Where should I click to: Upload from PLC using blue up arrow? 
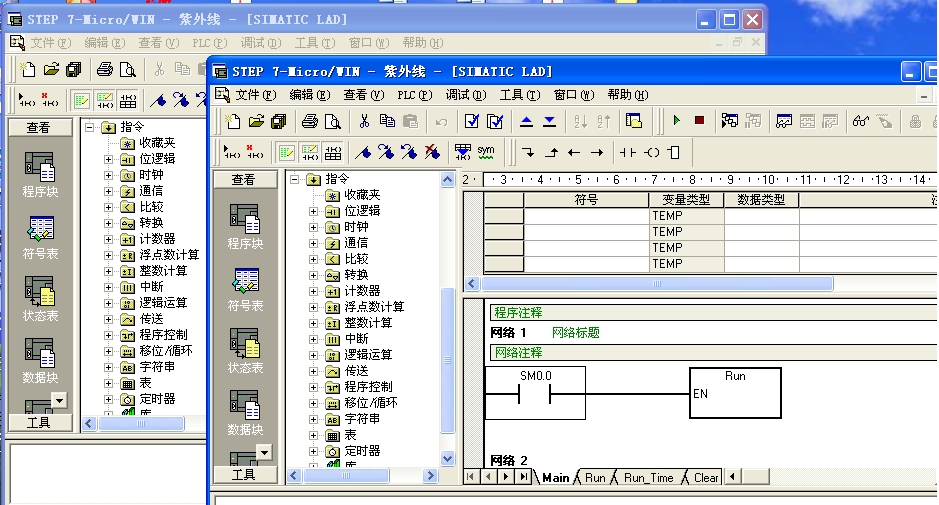(526, 122)
